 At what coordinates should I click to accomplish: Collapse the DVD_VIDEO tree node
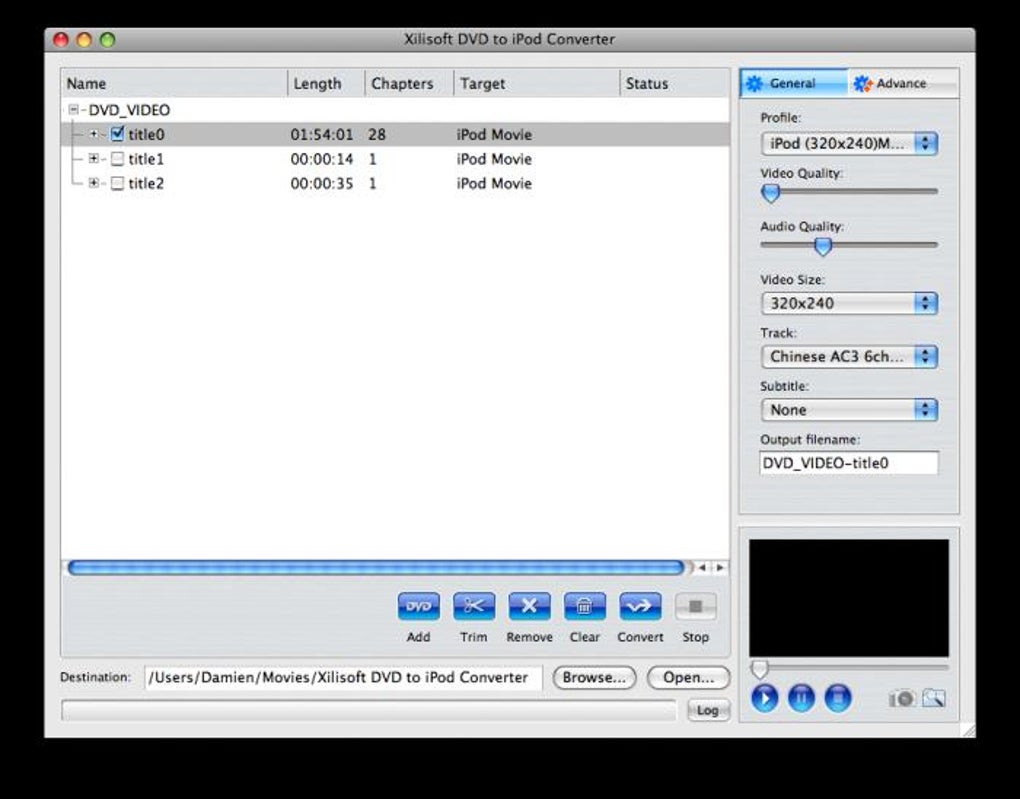pos(74,109)
